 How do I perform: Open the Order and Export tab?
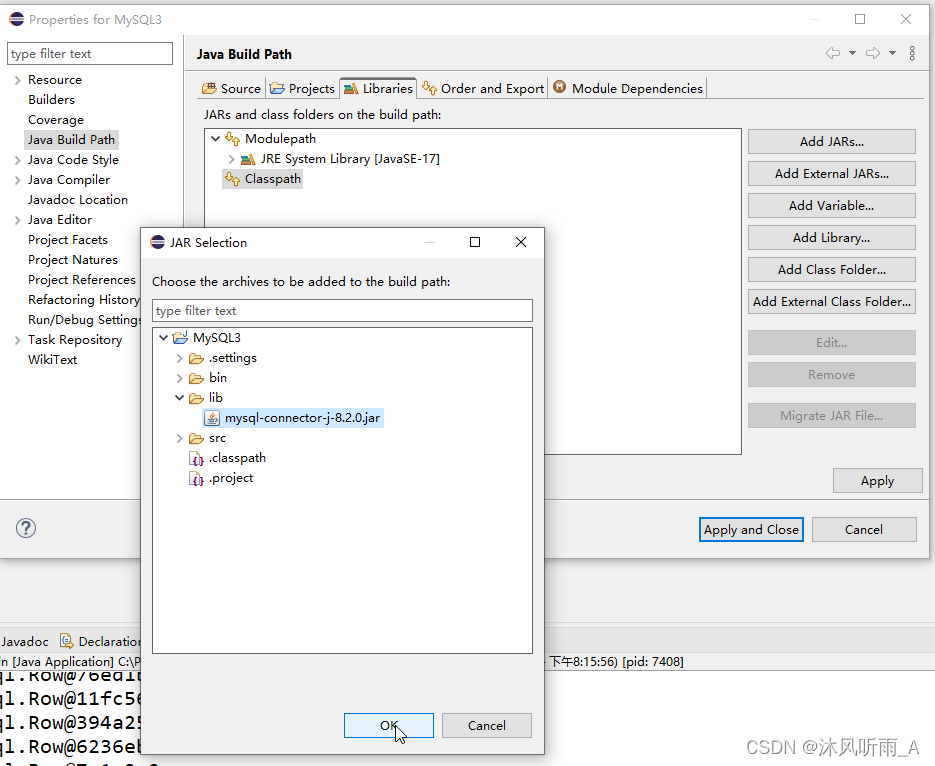483,88
